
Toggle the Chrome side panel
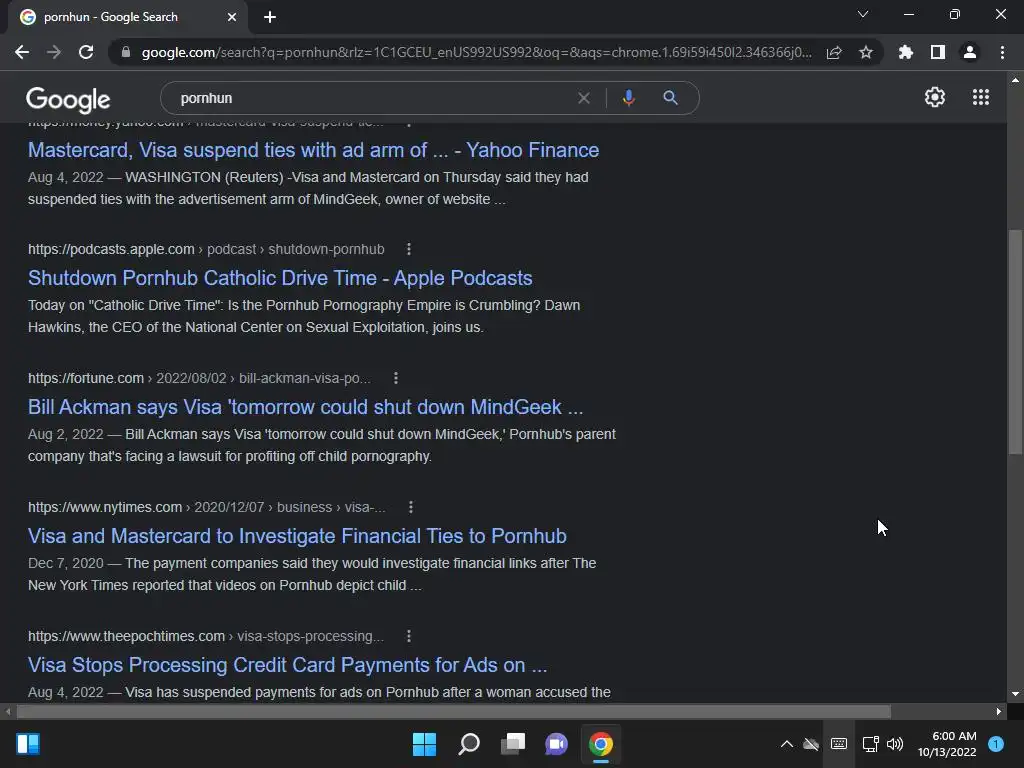point(938,52)
